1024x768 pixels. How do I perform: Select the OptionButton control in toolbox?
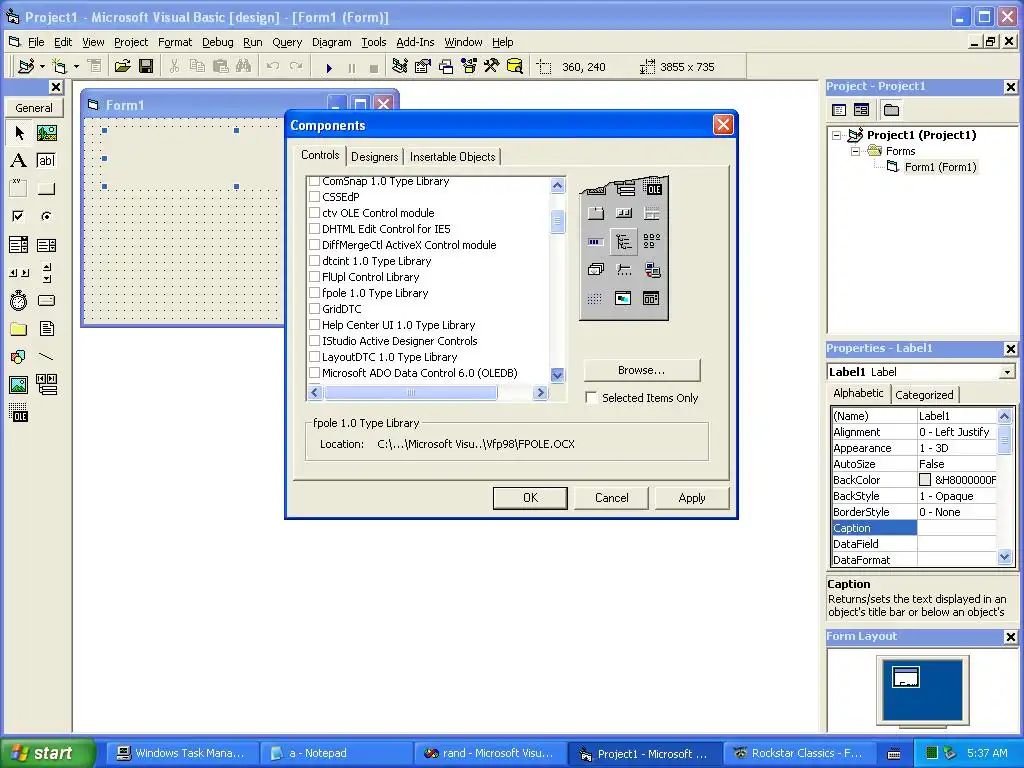(x=46, y=216)
